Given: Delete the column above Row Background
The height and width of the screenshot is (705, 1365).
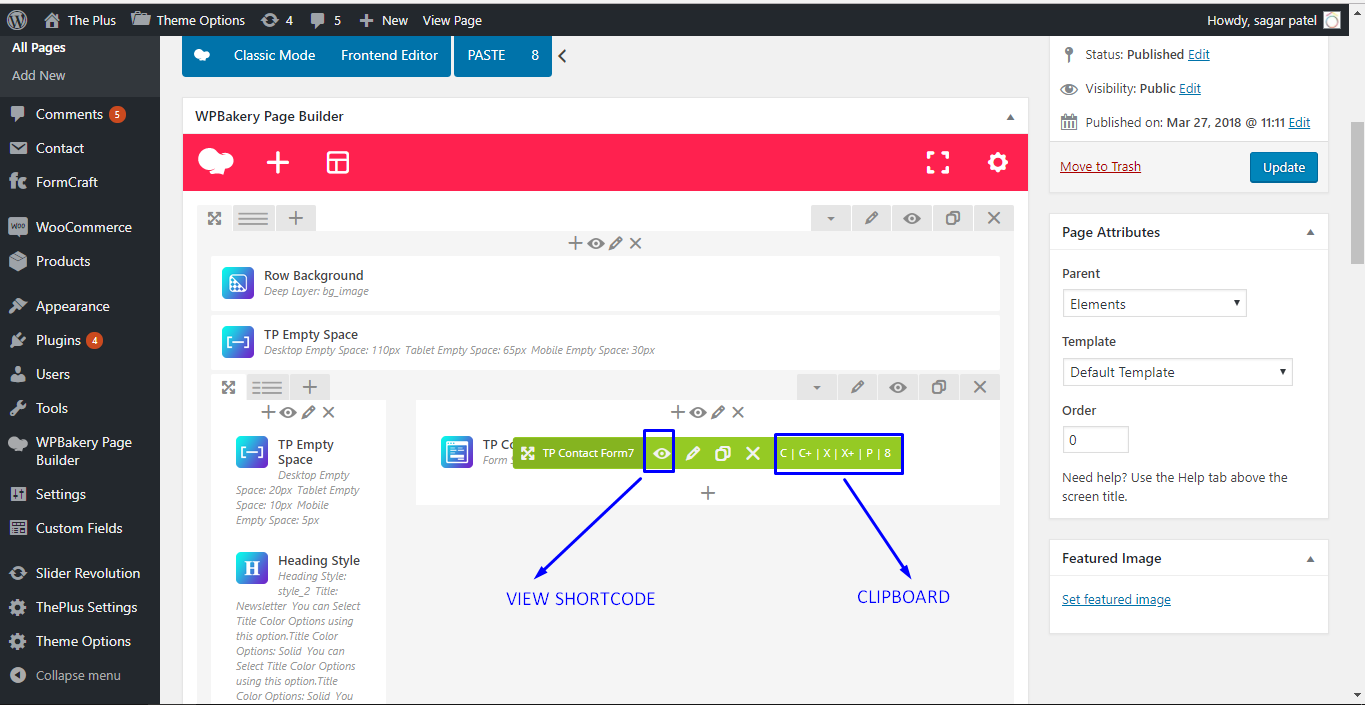Looking at the screenshot, I should (x=636, y=243).
